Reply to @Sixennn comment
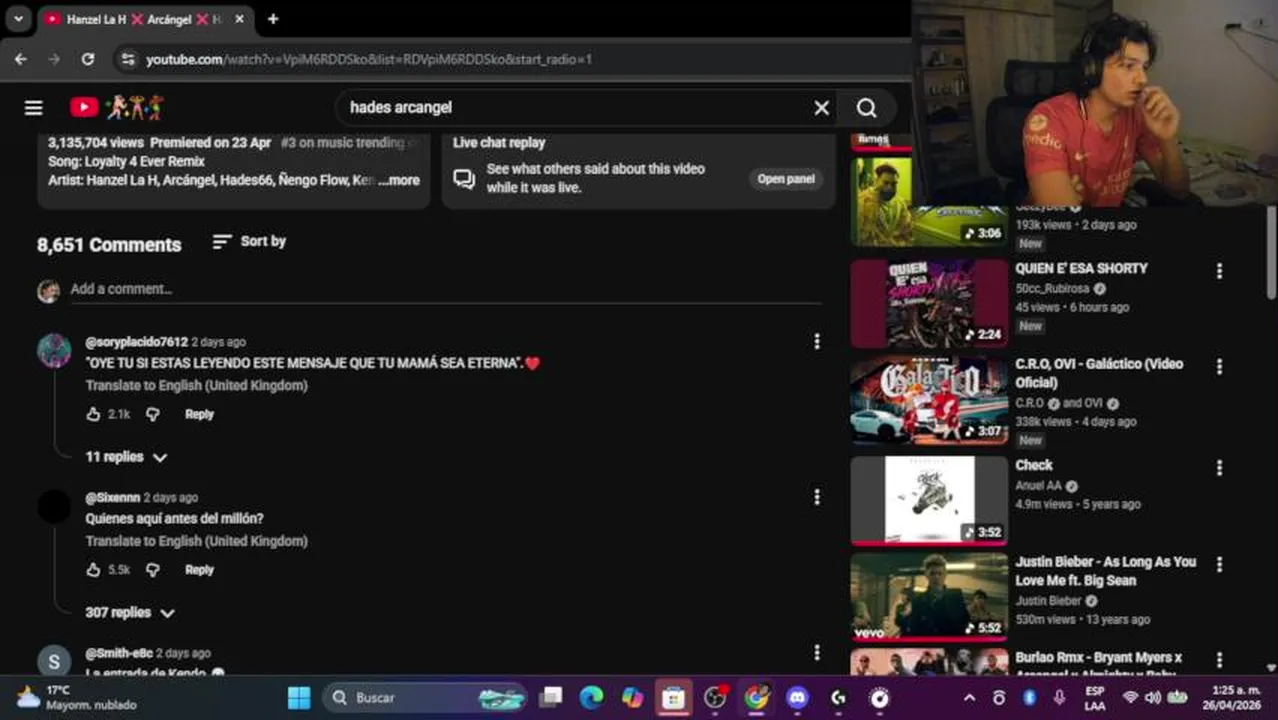 pos(199,570)
